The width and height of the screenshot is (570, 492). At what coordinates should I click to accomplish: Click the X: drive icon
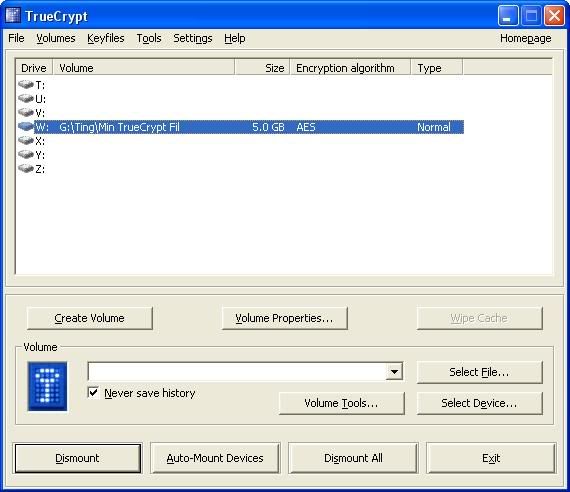pos(26,140)
